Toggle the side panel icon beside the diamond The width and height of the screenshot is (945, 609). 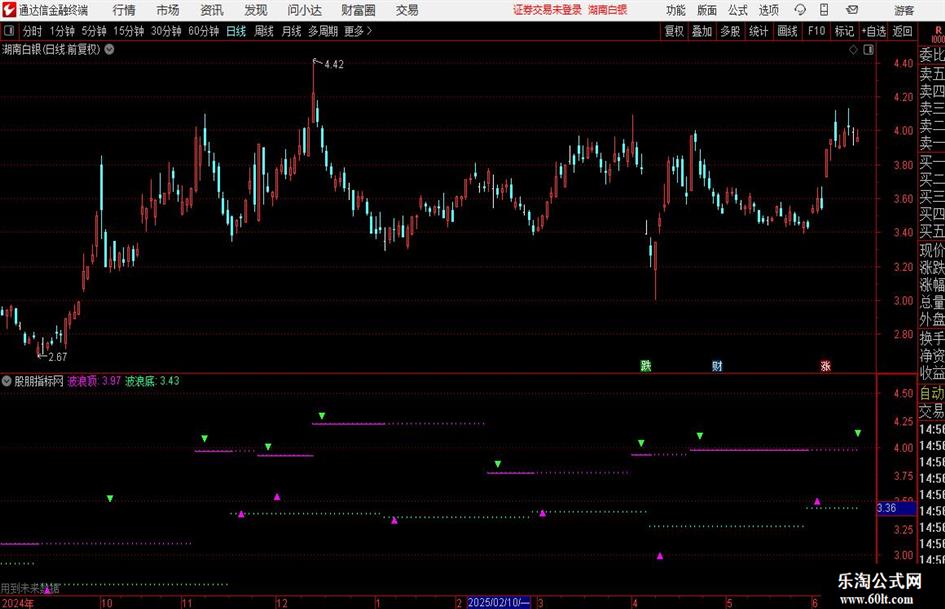click(868, 50)
